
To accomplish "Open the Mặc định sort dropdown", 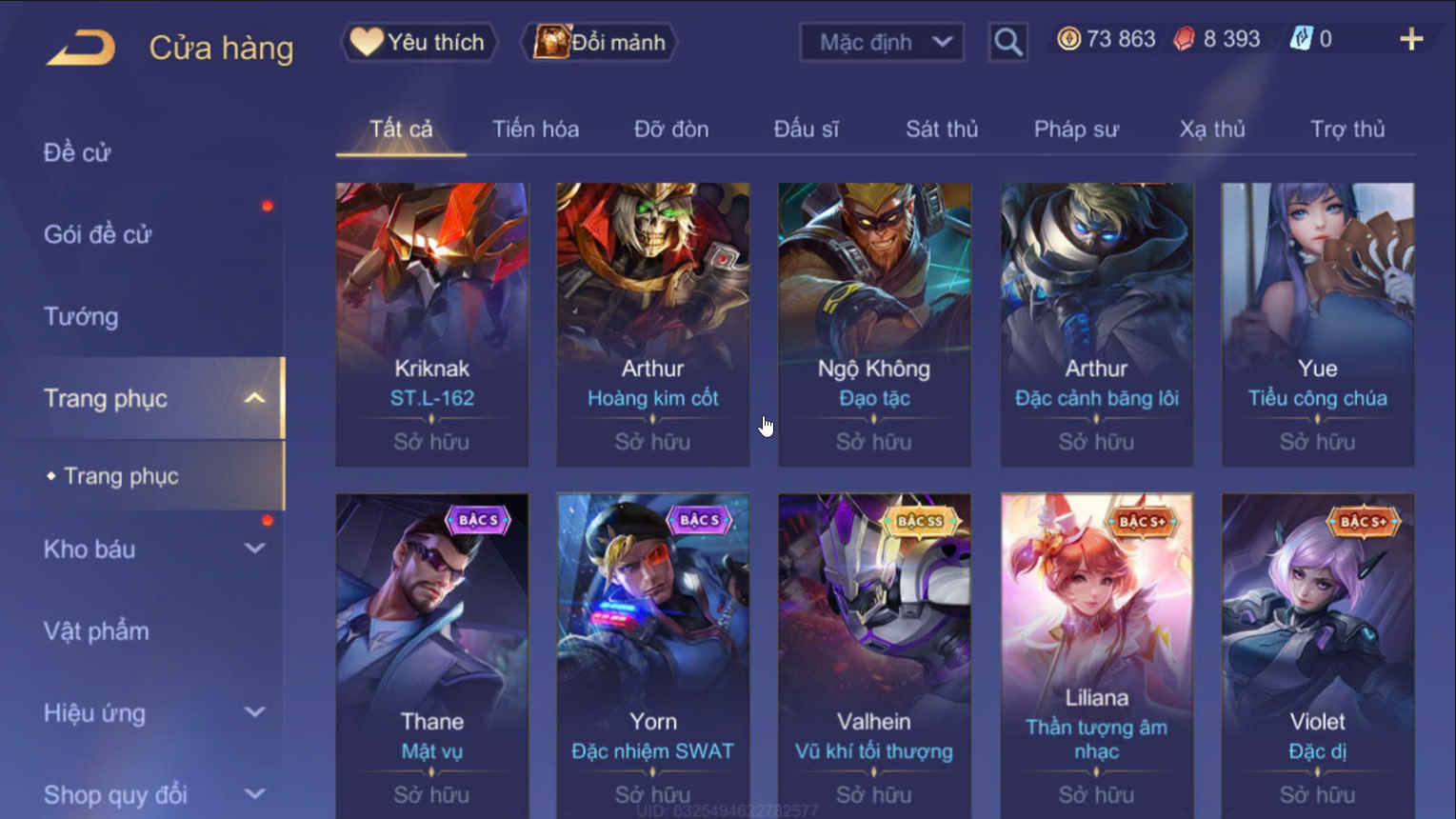I will point(882,42).
